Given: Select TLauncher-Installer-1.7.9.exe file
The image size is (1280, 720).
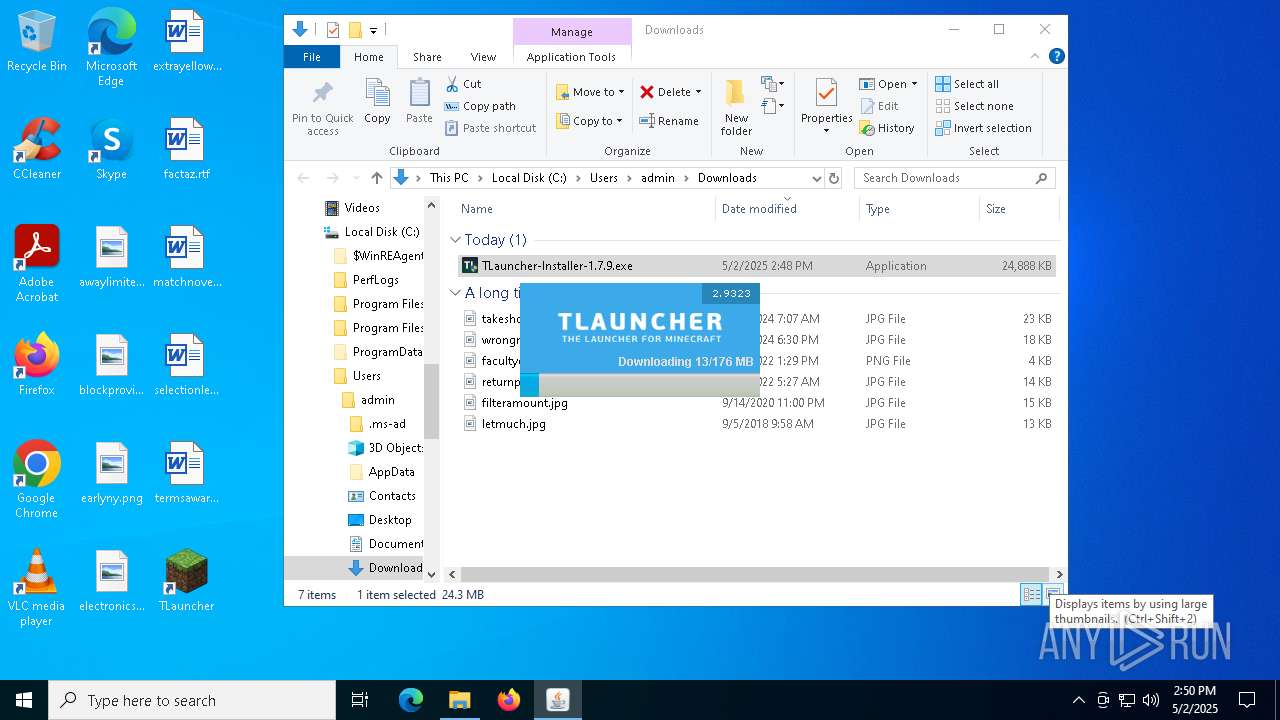Looking at the screenshot, I should coord(756,266).
